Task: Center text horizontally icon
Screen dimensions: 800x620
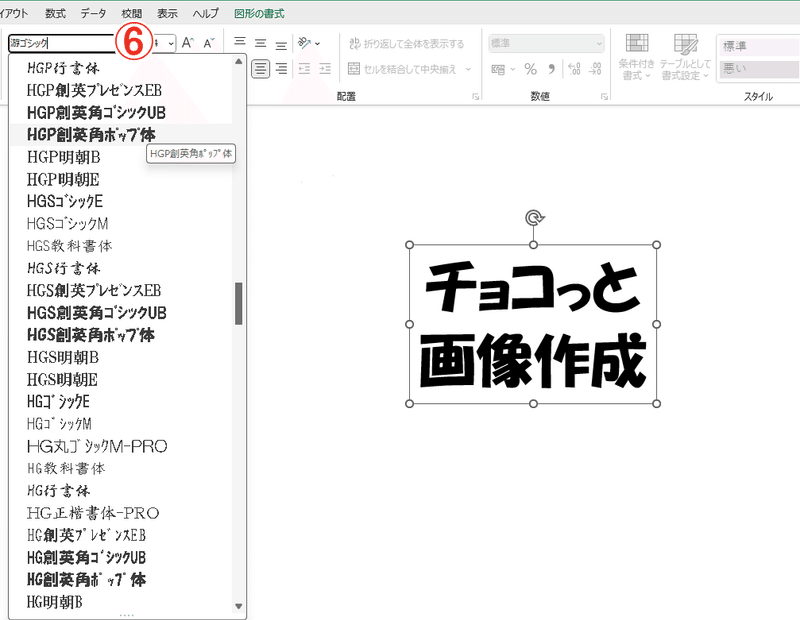Action: coord(261,68)
